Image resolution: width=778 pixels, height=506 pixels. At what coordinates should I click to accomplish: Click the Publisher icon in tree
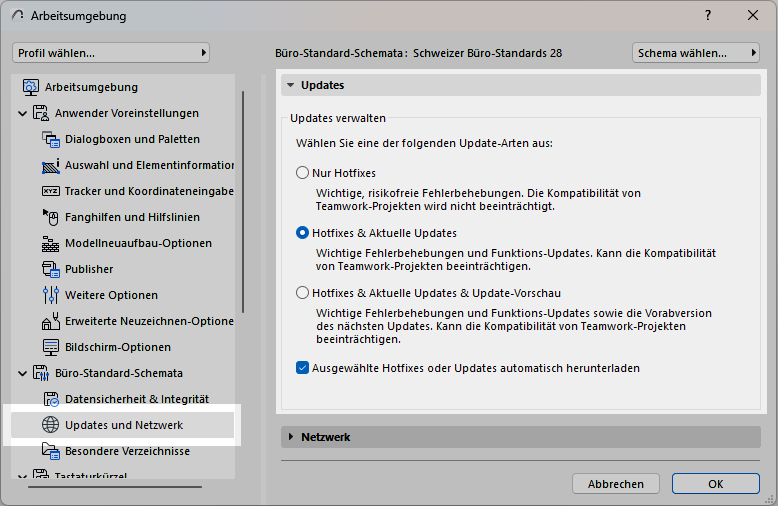[51, 269]
